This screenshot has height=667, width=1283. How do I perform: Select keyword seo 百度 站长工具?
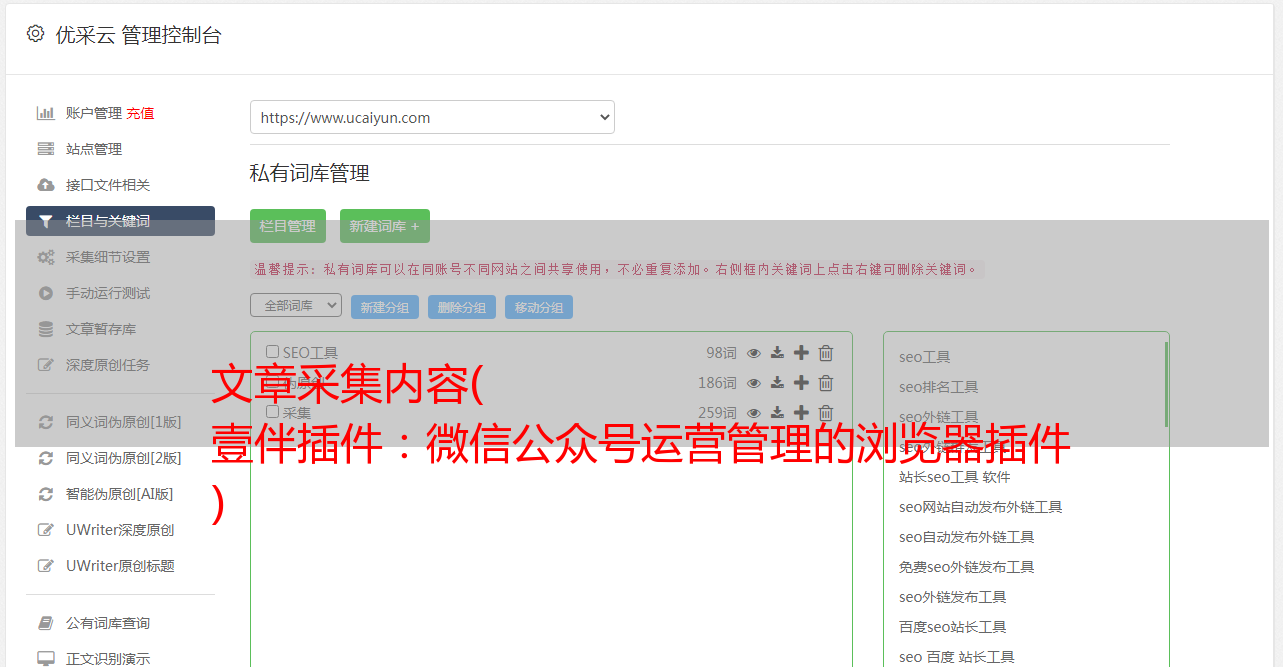click(957, 657)
